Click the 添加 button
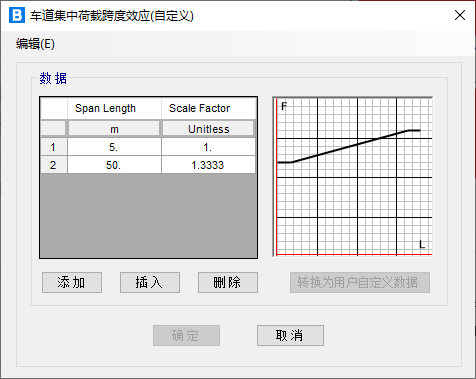Screen dimensions: 476x379 click(72, 283)
